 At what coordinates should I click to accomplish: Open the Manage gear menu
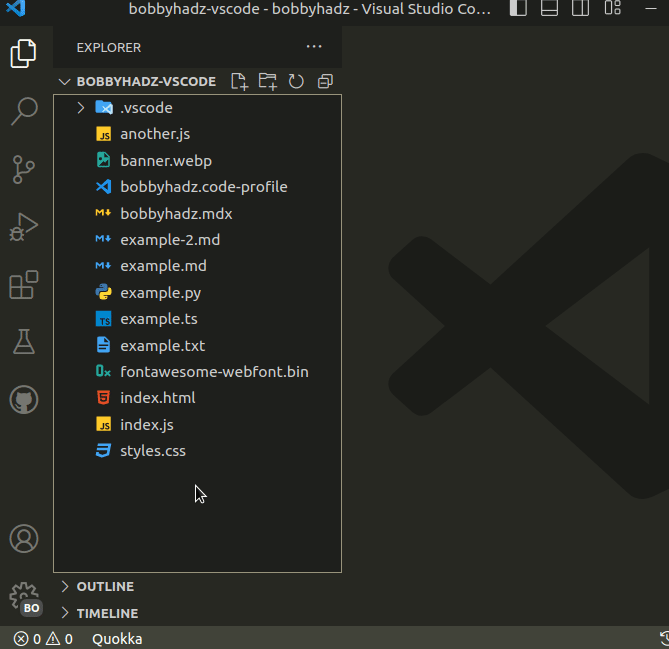pyautogui.click(x=25, y=597)
